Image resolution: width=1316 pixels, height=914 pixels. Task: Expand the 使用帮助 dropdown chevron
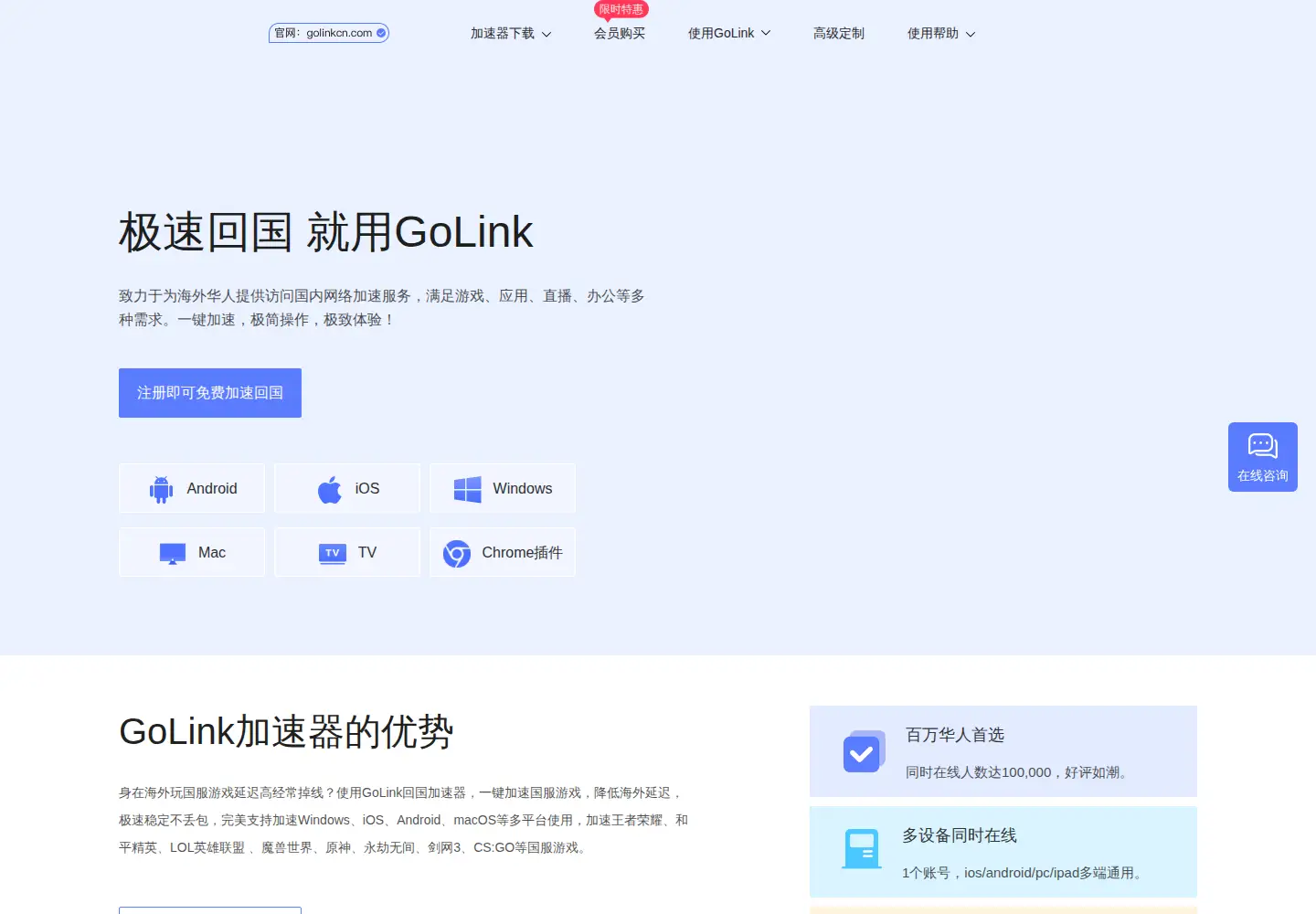(x=971, y=34)
